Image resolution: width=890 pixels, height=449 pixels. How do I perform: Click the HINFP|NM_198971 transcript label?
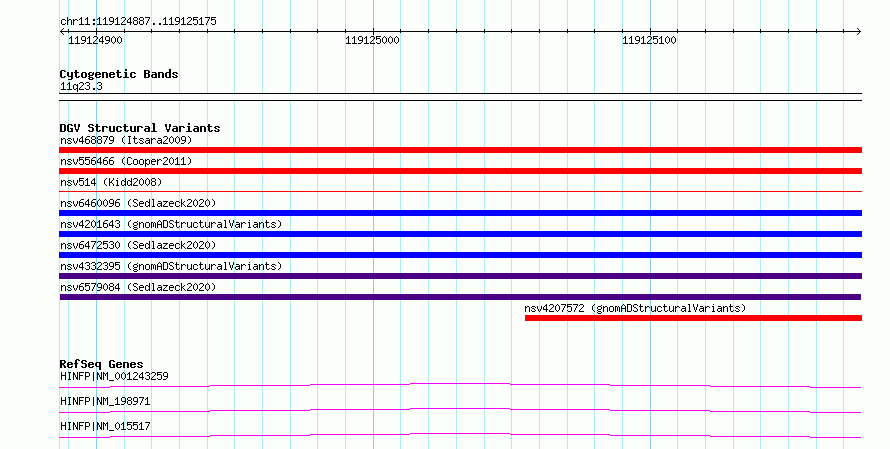point(105,401)
